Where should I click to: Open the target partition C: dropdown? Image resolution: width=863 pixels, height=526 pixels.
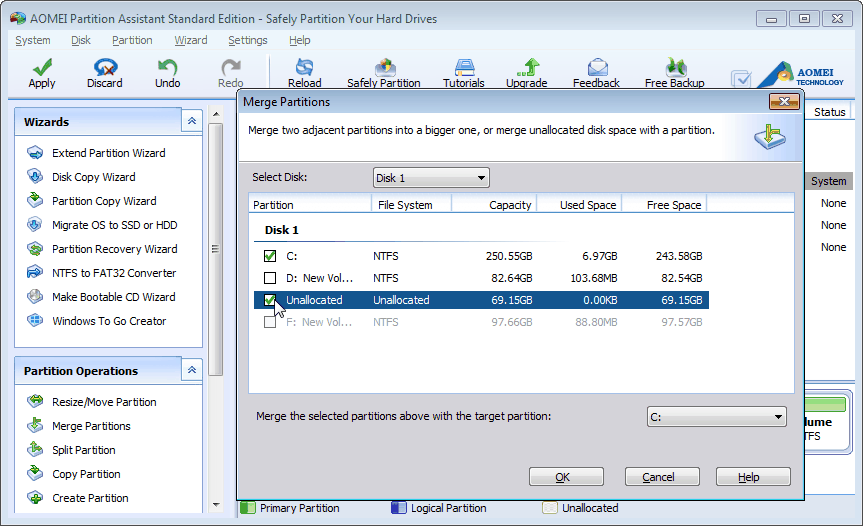(x=717, y=417)
